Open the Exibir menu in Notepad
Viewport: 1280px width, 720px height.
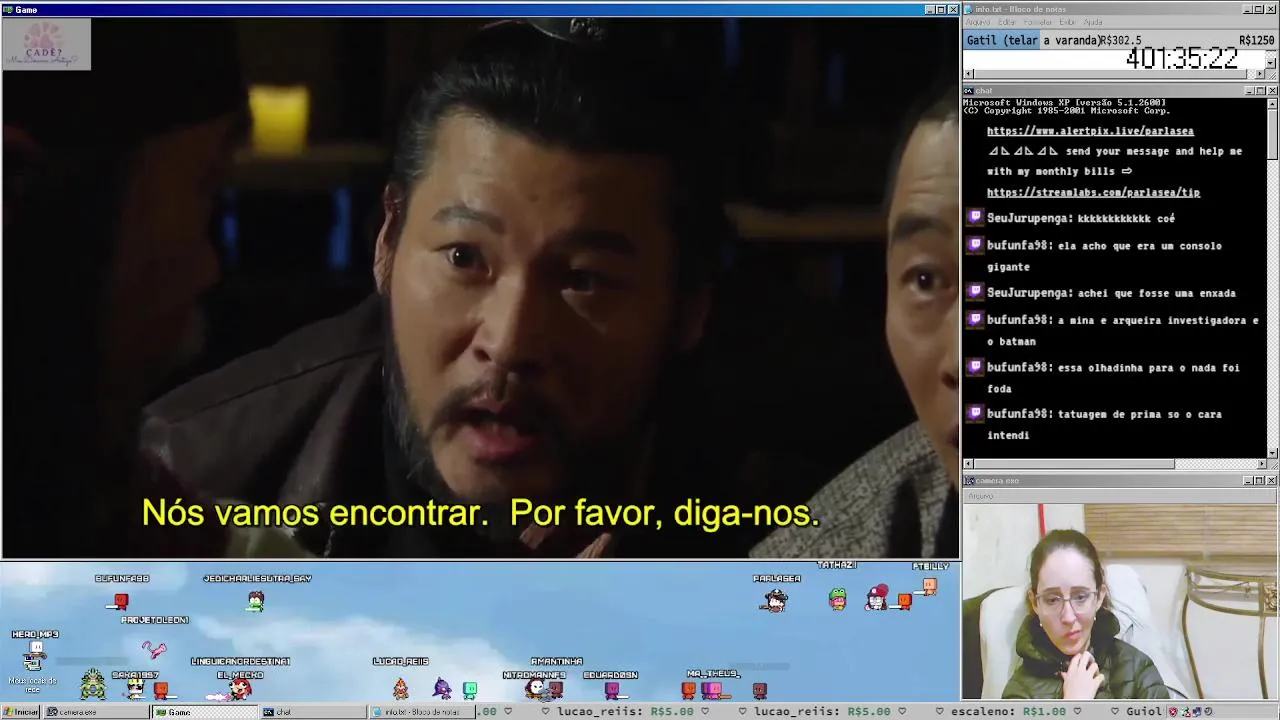coord(1067,22)
